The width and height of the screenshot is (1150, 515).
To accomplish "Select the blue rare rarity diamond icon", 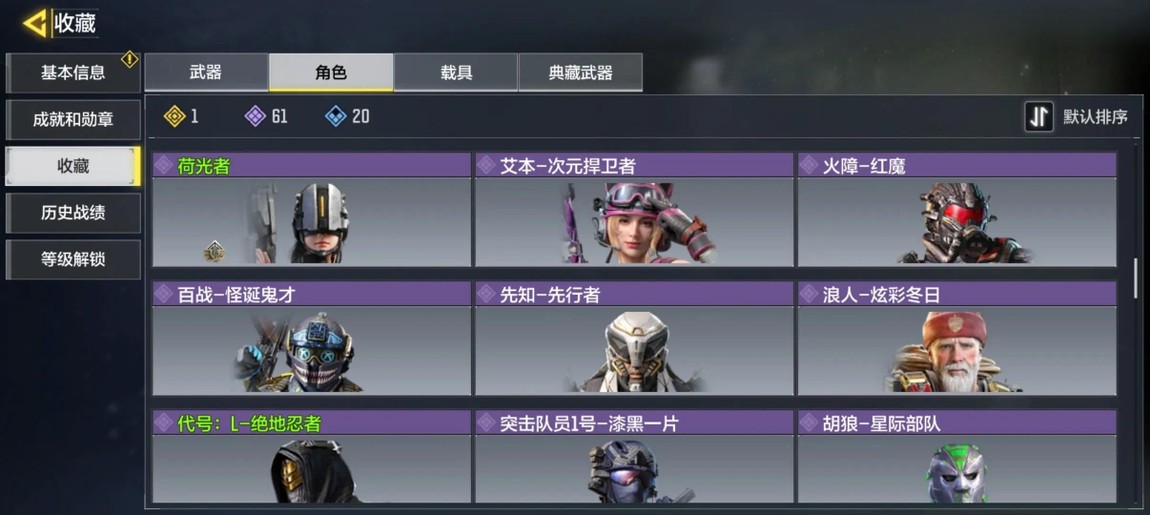I will point(335,116).
